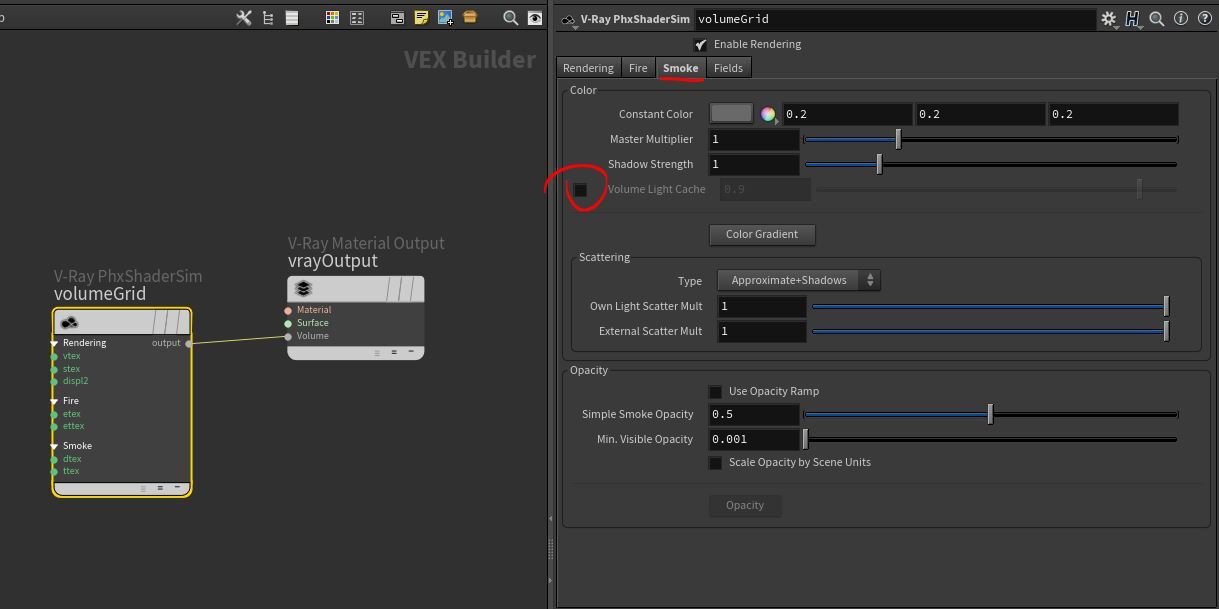Click the Houdini H help icon in parameter pane
This screenshot has width=1219, height=609.
1133,18
